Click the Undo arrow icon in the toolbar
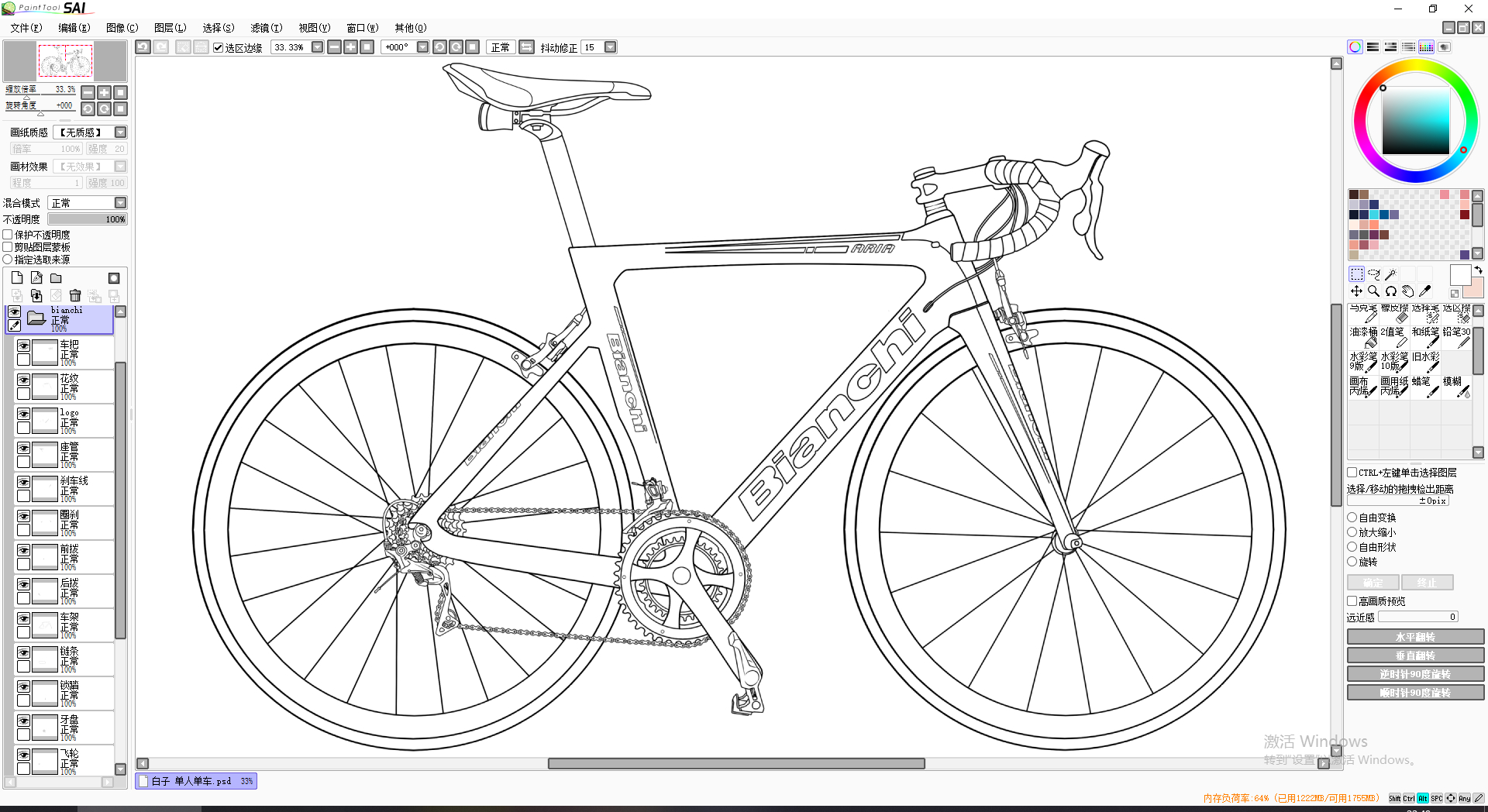This screenshot has width=1488, height=812. (143, 47)
